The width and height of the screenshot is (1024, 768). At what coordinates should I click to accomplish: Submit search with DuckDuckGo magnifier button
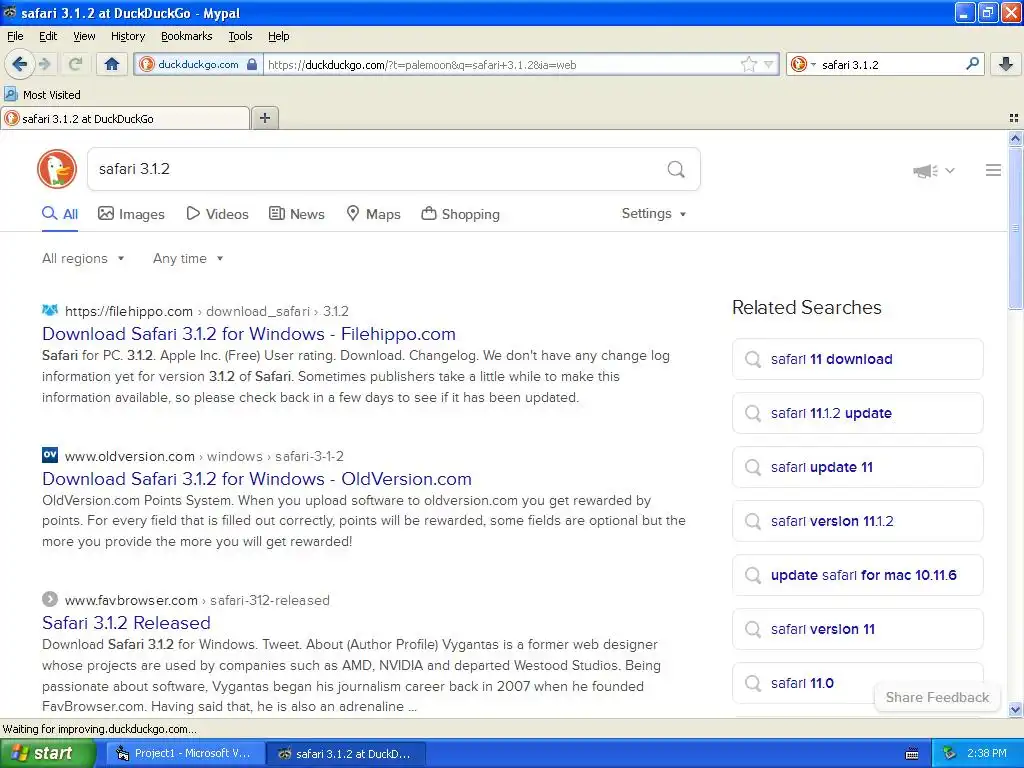[676, 170]
